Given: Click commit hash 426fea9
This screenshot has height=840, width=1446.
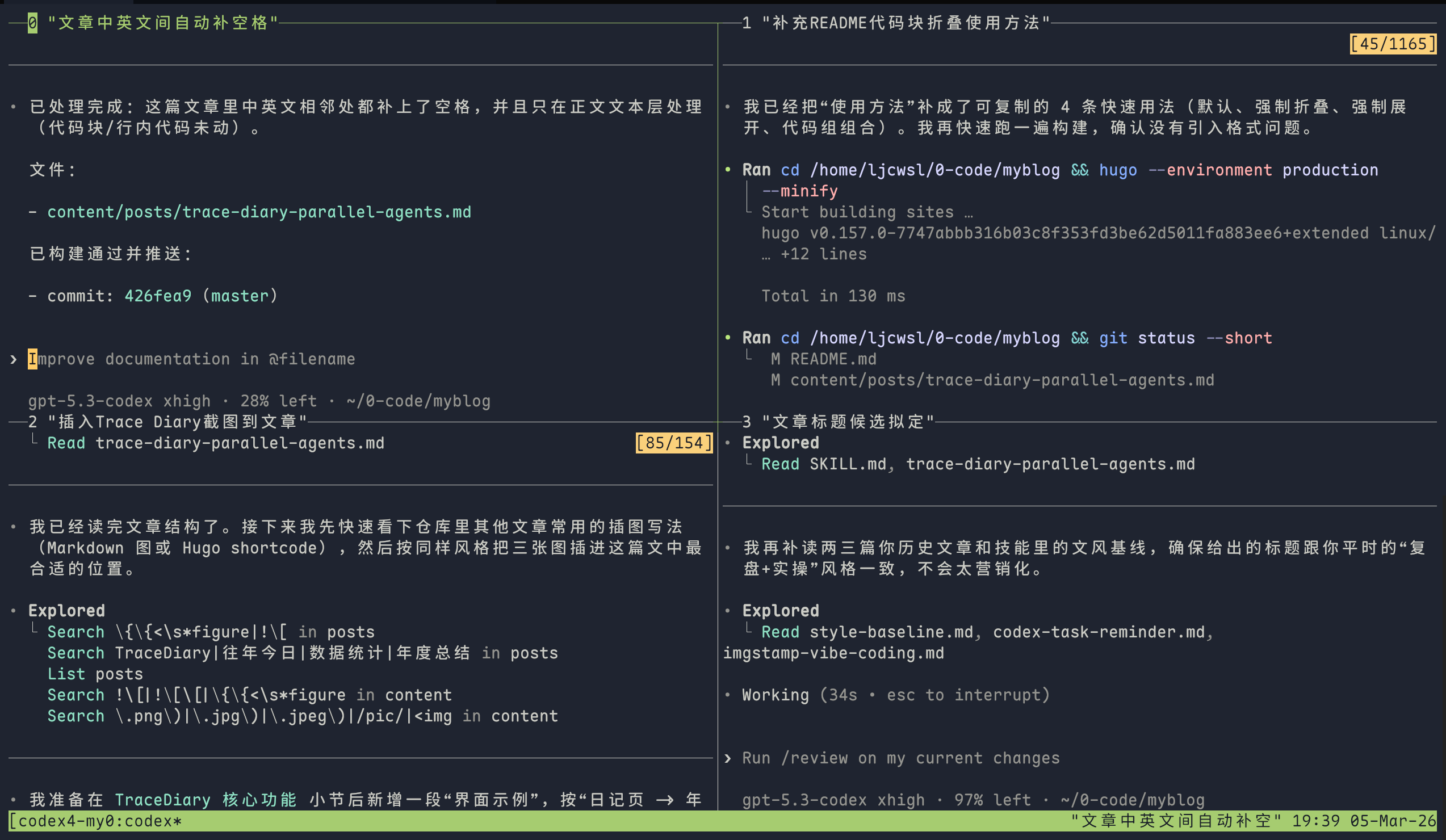Looking at the screenshot, I should tap(158, 296).
